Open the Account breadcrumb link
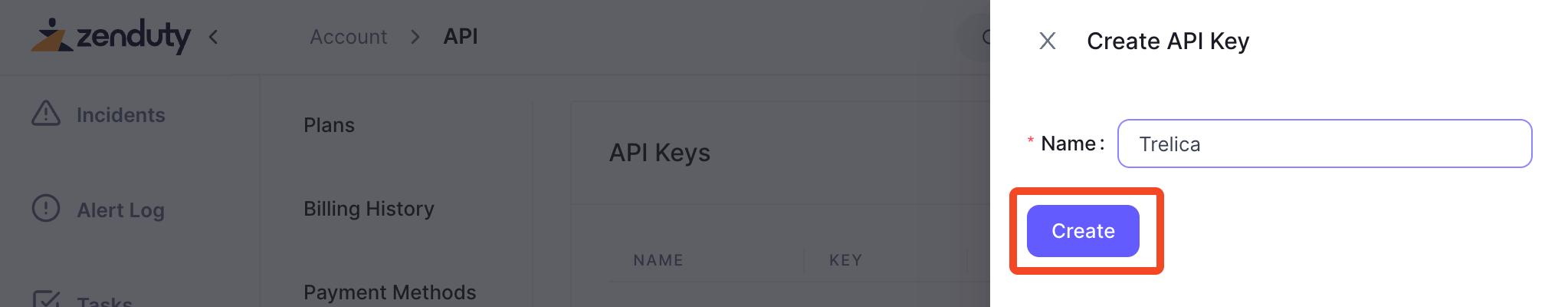Image resolution: width=1568 pixels, height=307 pixels. tap(349, 37)
